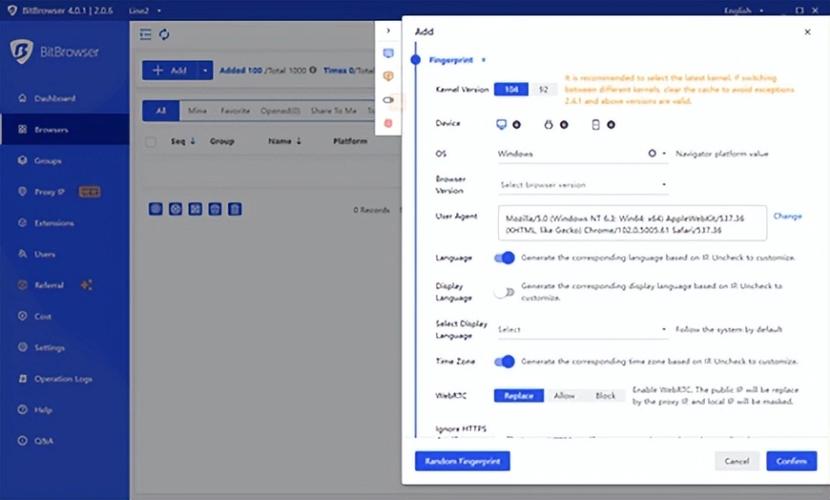Set WebRTC to Block
The width and height of the screenshot is (830, 500).
tap(606, 396)
